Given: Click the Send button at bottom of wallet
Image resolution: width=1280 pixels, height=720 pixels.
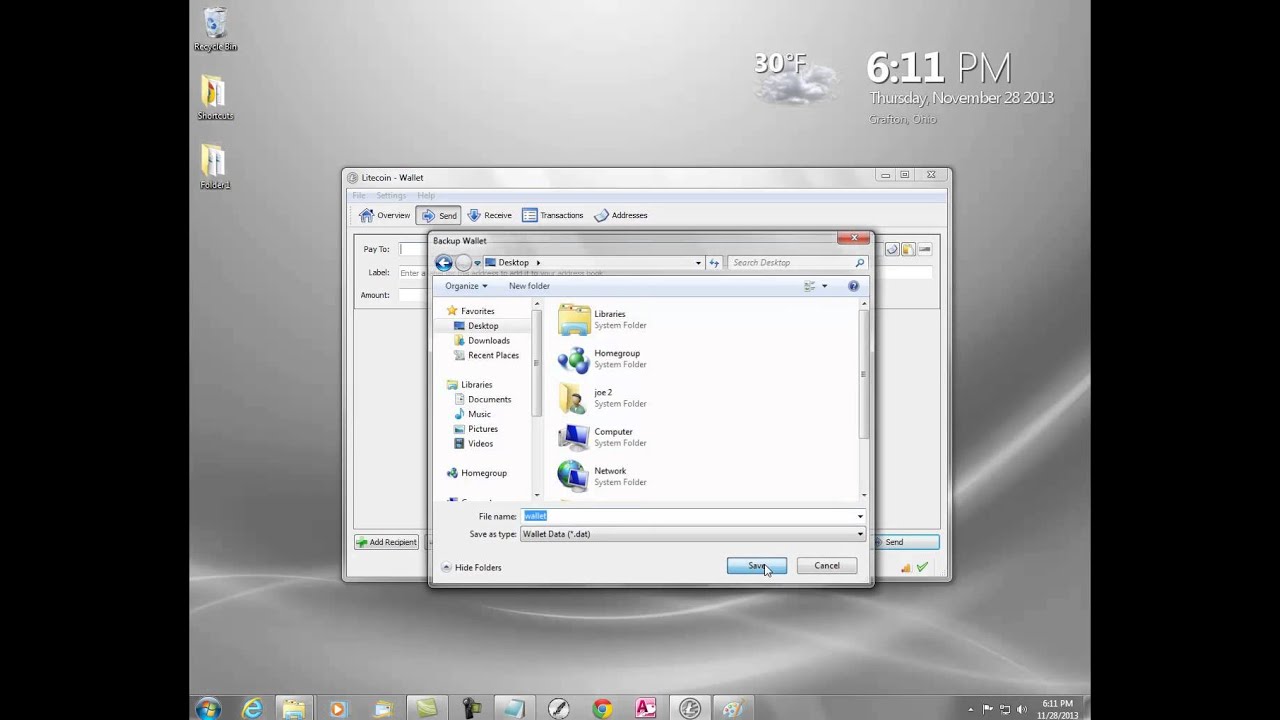Looking at the screenshot, I should pyautogui.click(x=907, y=542).
